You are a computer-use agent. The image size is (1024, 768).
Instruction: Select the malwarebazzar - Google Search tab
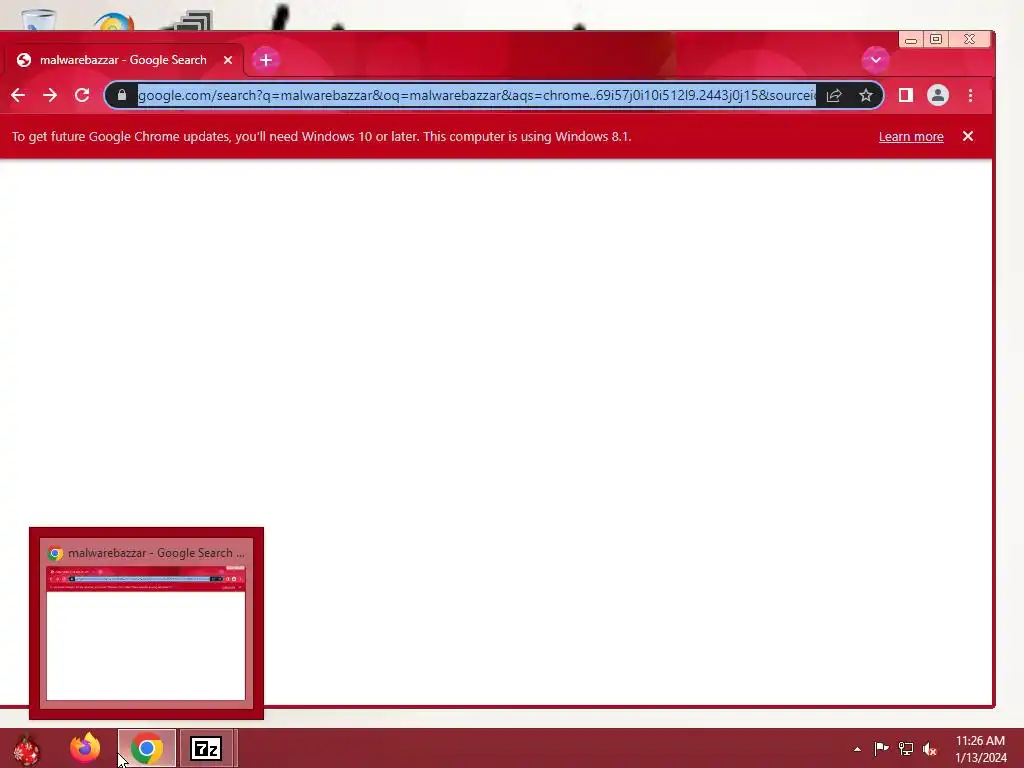(x=124, y=60)
